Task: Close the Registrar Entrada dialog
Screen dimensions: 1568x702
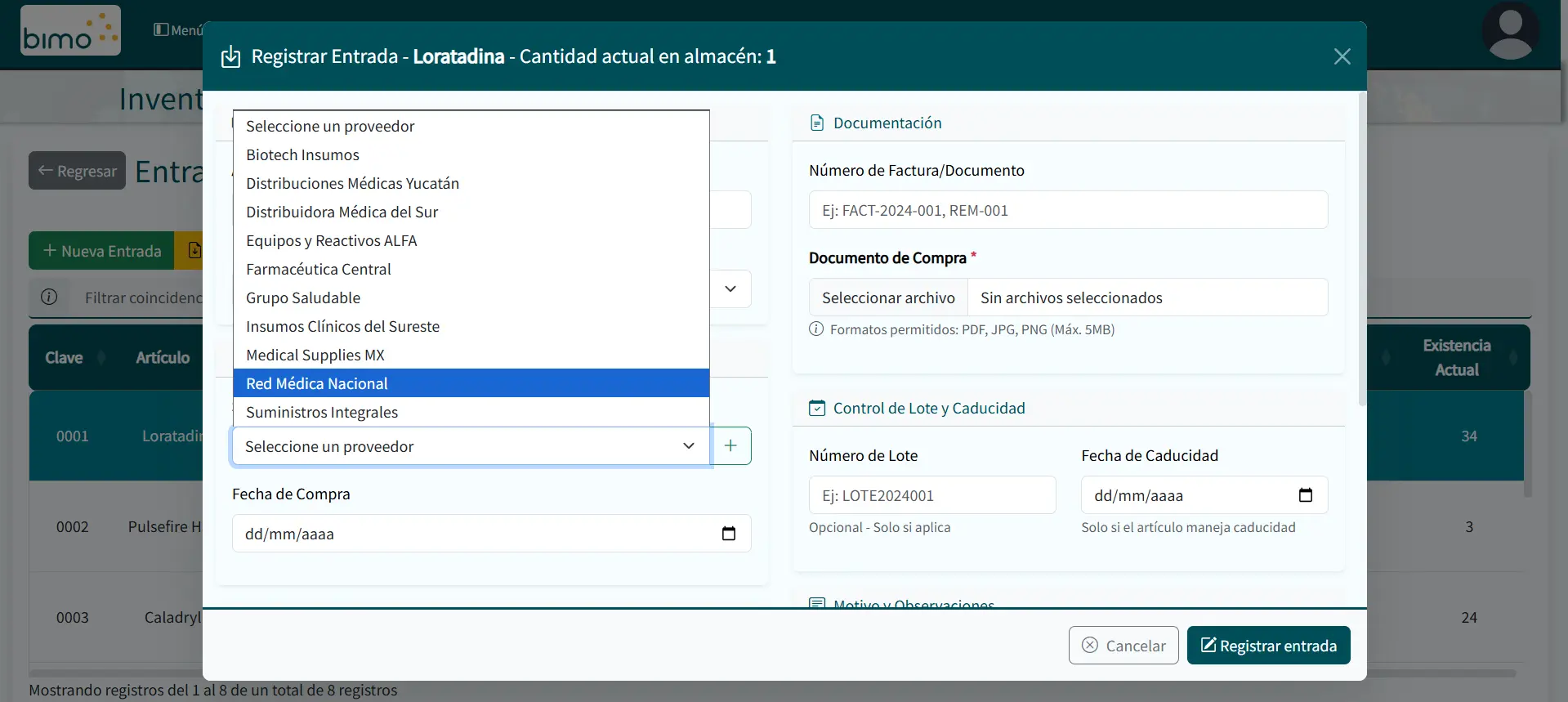Action: pos(1342,56)
